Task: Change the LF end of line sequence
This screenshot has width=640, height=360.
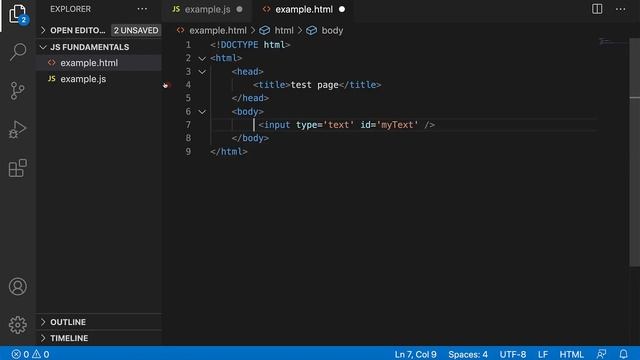Action: click(x=543, y=354)
